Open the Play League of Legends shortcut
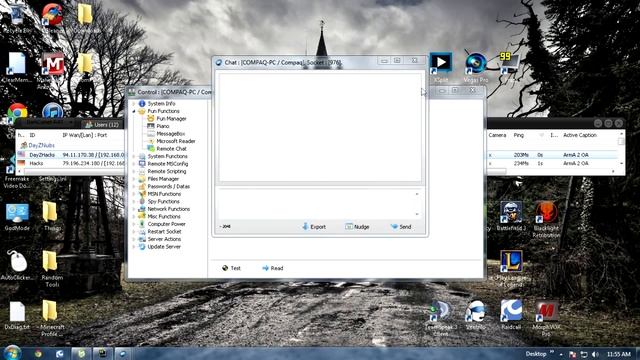Image resolution: width=640 pixels, height=360 pixels. (511, 269)
